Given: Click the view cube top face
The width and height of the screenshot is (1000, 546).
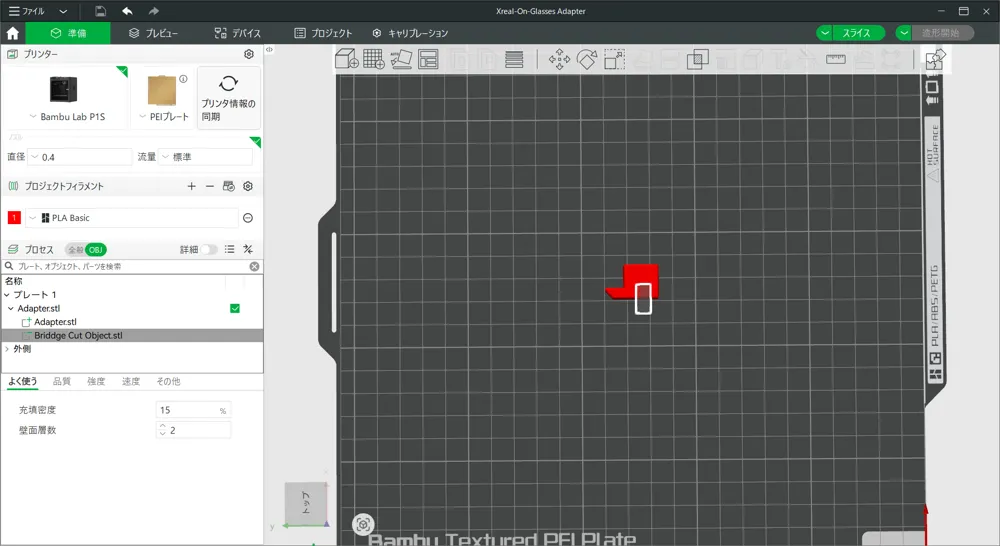Looking at the screenshot, I should (305, 503).
